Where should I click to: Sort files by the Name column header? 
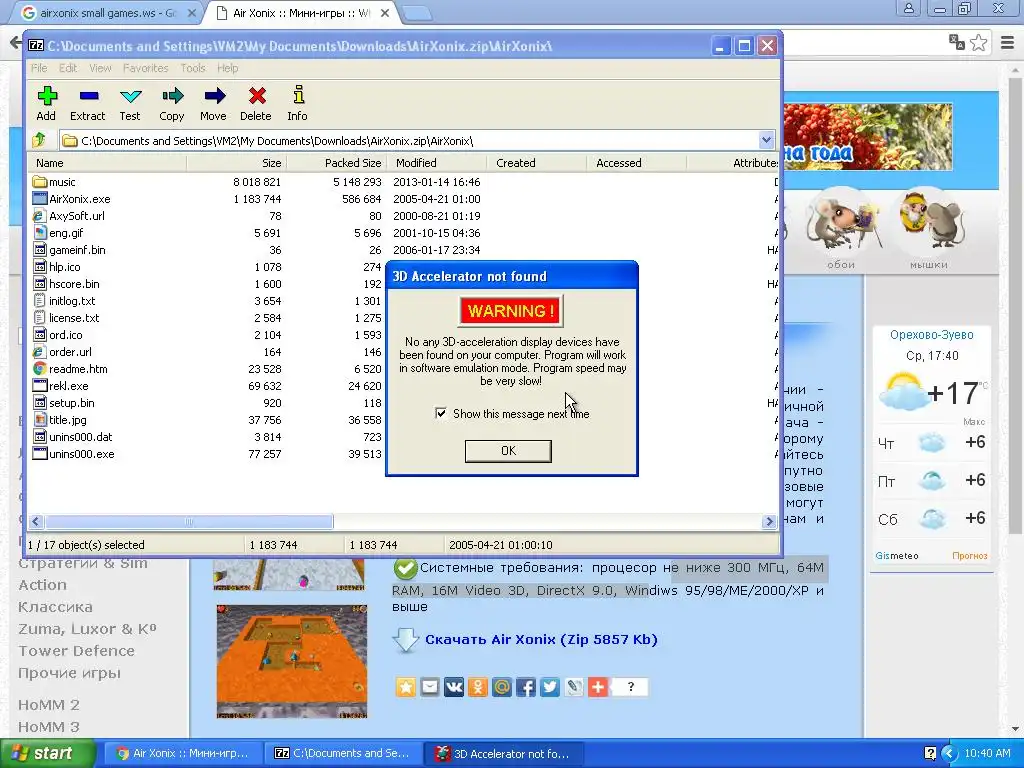click(x=108, y=163)
